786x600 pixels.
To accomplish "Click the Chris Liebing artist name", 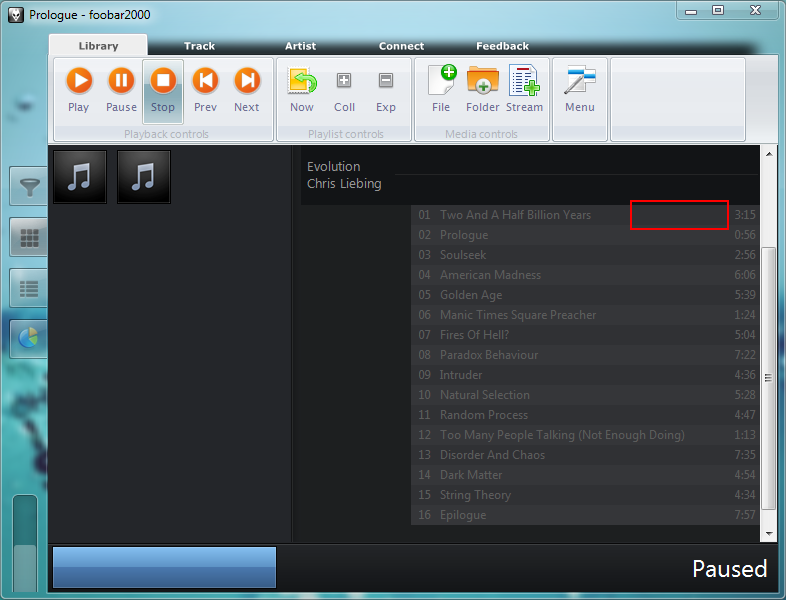I will 344,183.
